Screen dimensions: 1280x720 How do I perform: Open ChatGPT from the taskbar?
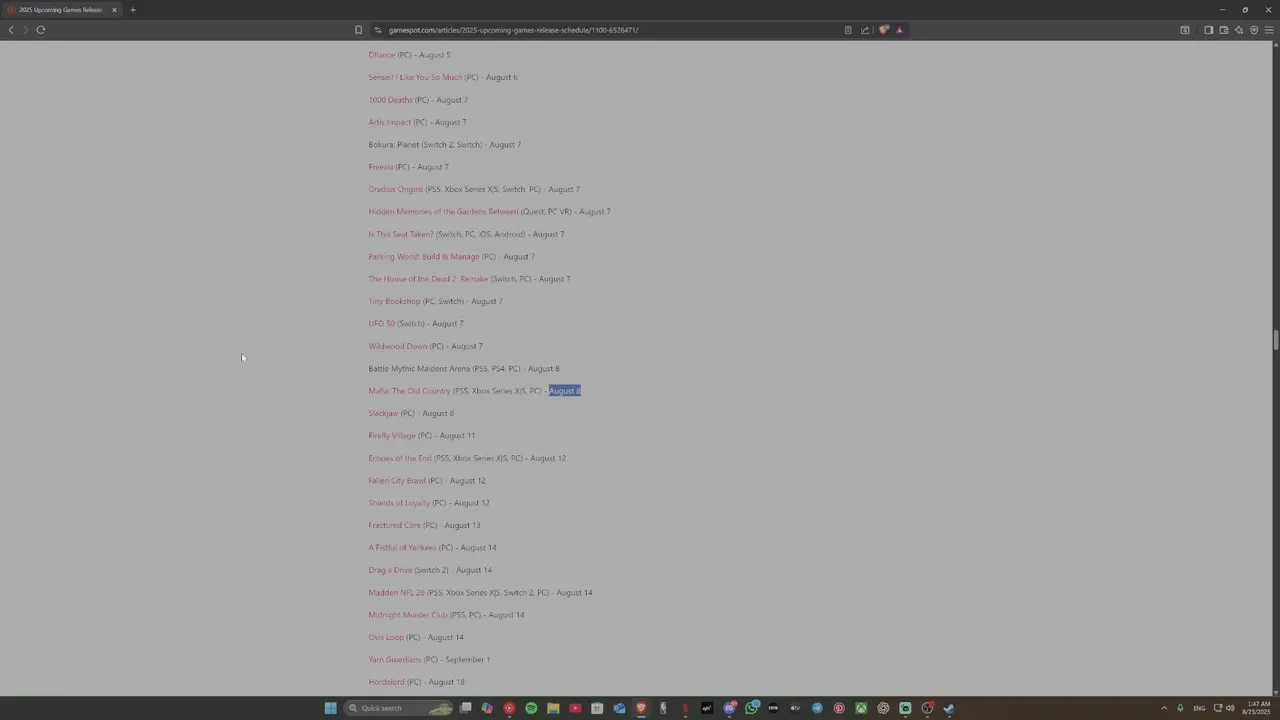(883, 708)
